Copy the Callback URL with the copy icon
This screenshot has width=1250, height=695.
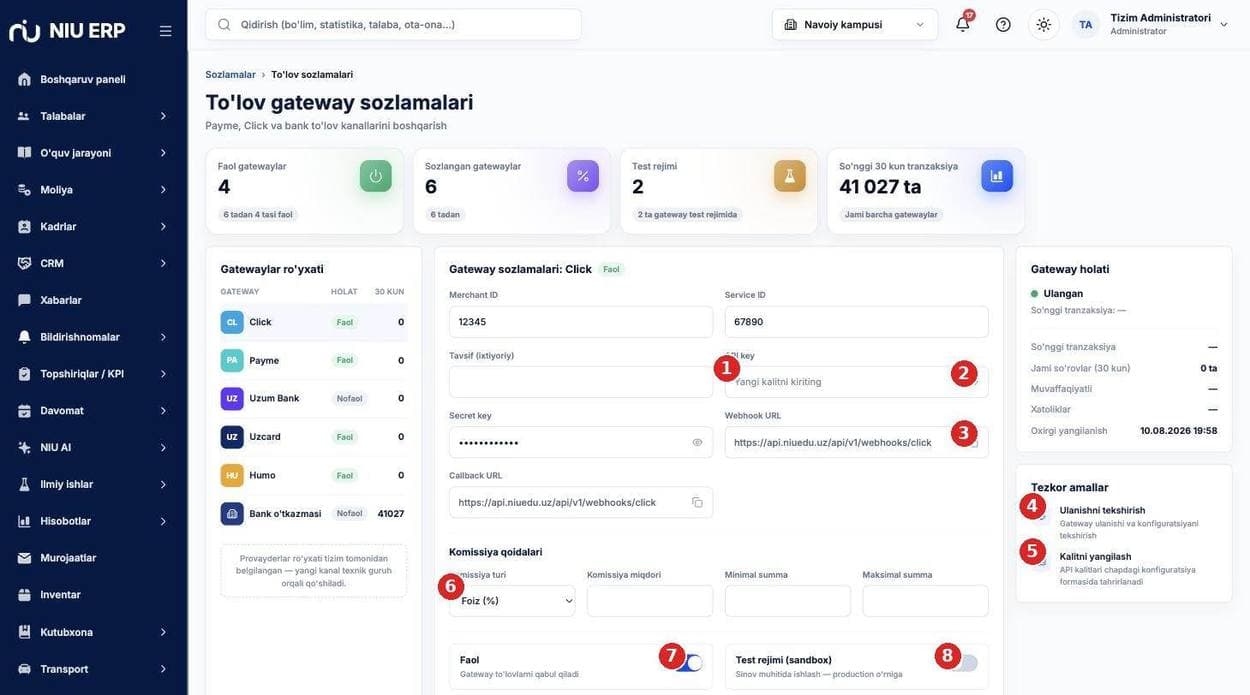pyautogui.click(x=697, y=502)
